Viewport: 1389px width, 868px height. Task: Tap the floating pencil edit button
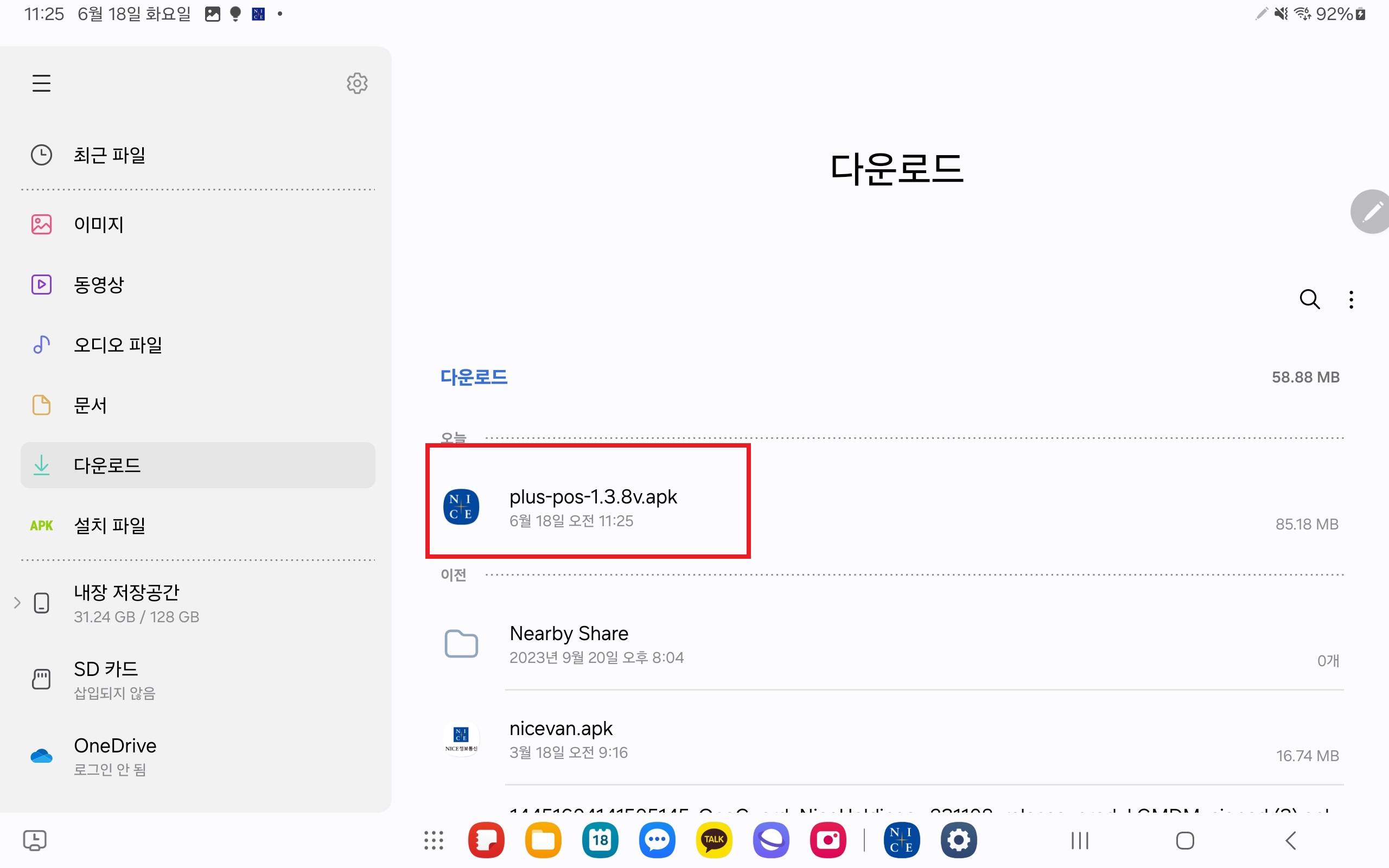point(1372,212)
